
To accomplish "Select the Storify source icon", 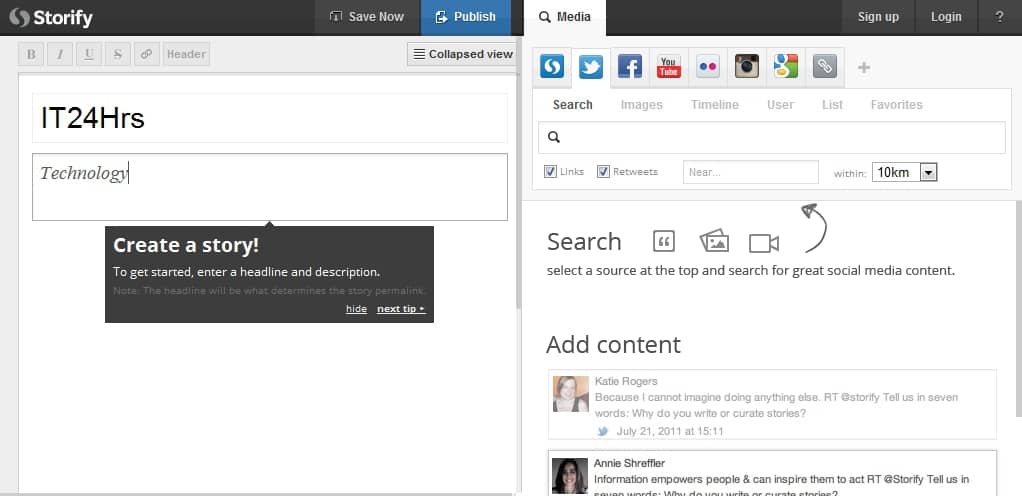I will pos(552,68).
